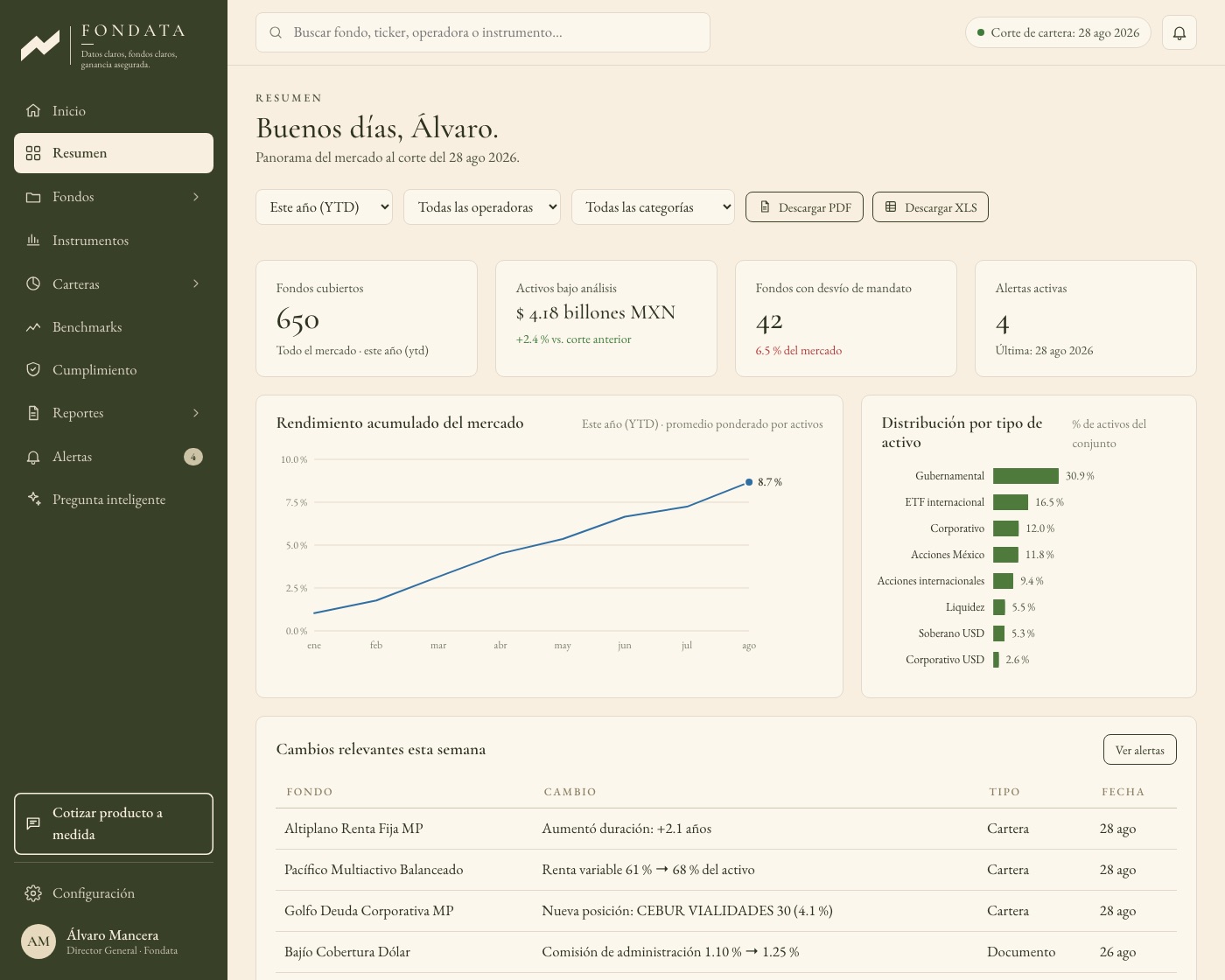Open Benchmarks section

pos(114,327)
